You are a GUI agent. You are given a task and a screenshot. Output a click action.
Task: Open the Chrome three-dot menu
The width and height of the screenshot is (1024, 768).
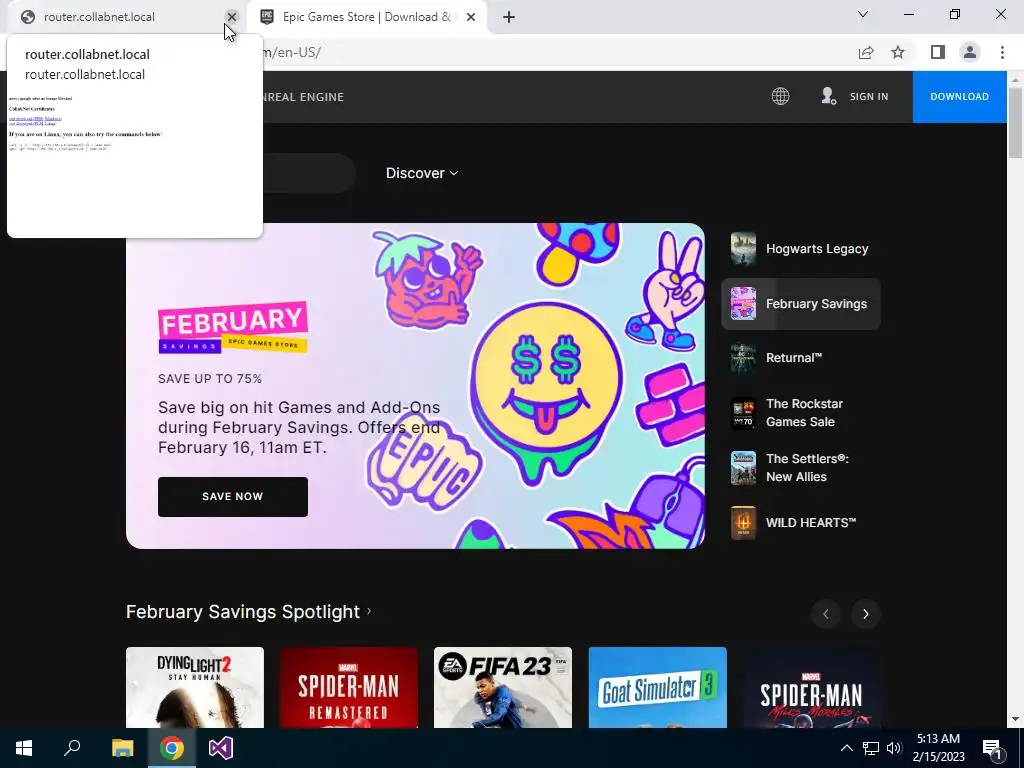[x=1002, y=52]
